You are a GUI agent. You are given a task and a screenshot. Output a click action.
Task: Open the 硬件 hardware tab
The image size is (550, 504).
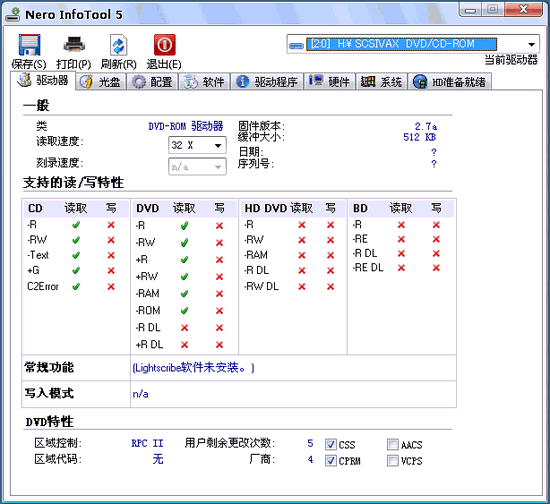coord(329,82)
